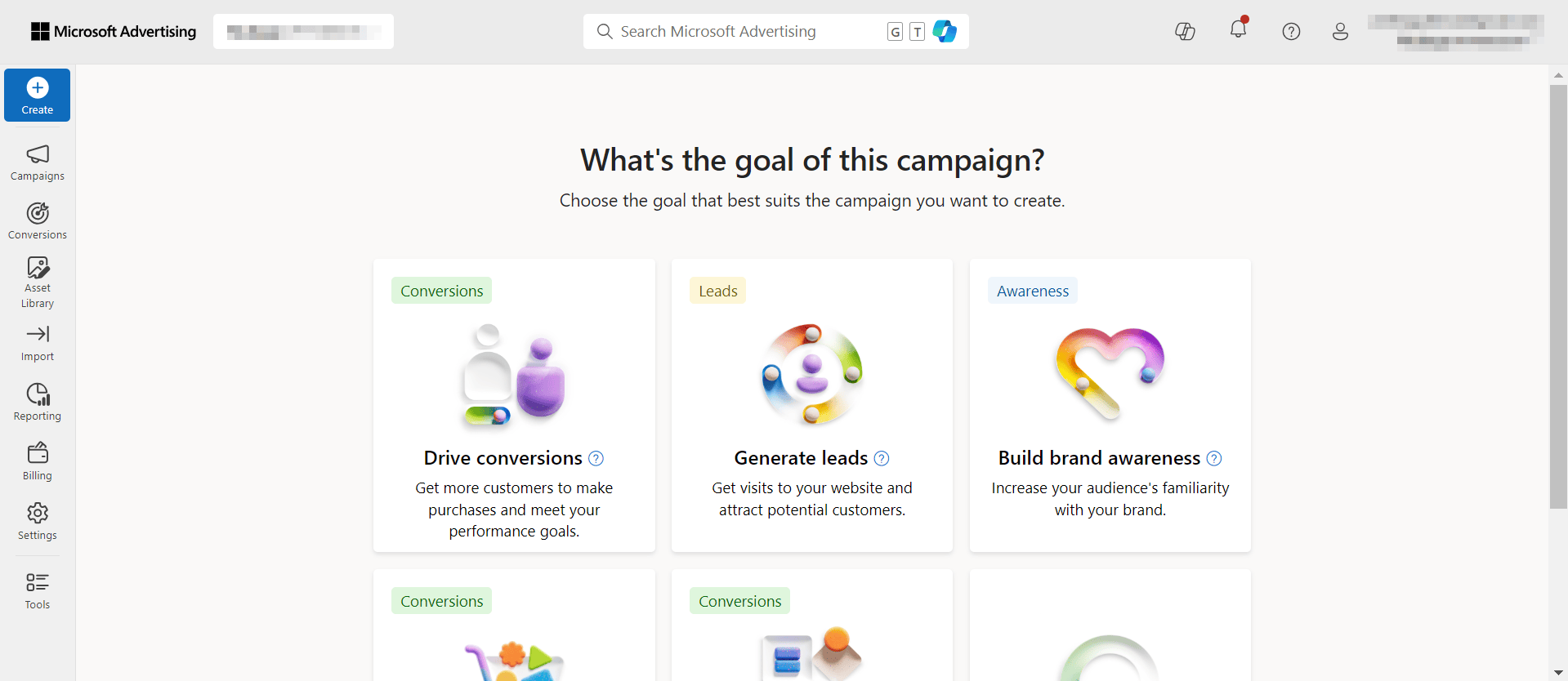
Task: Click the scroll down arrow on scrollbar
Action: pos(1558,672)
